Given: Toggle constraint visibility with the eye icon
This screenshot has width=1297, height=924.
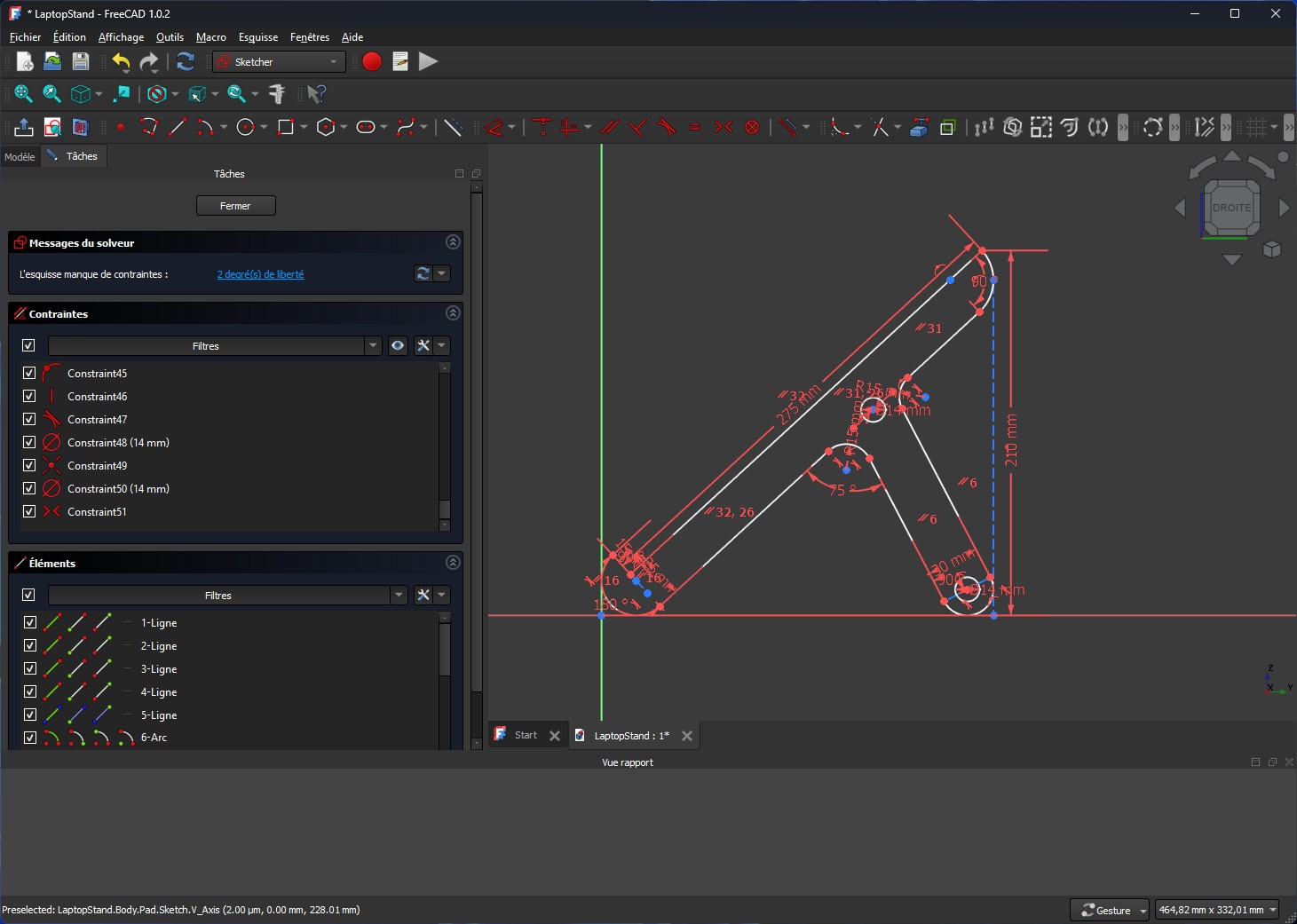Looking at the screenshot, I should (398, 346).
